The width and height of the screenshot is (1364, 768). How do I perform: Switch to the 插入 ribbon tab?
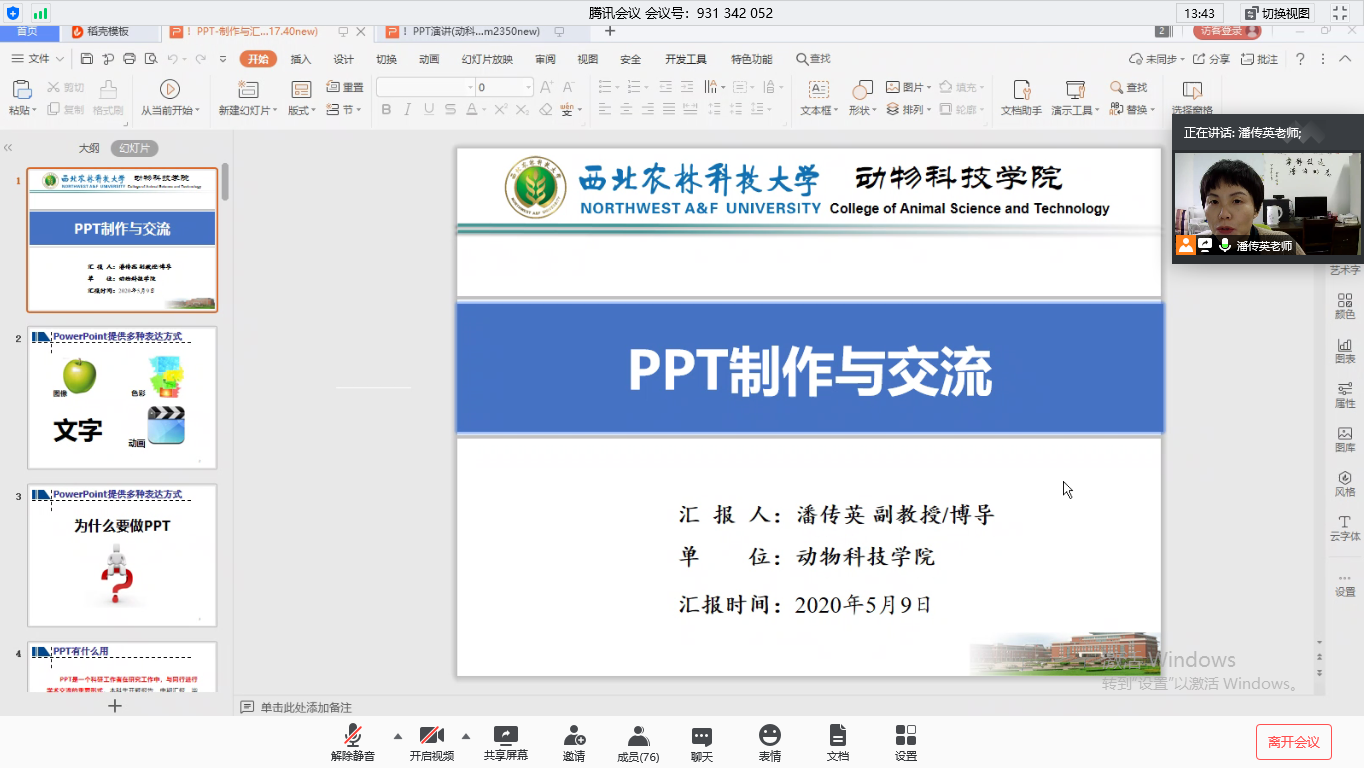tap(301, 59)
